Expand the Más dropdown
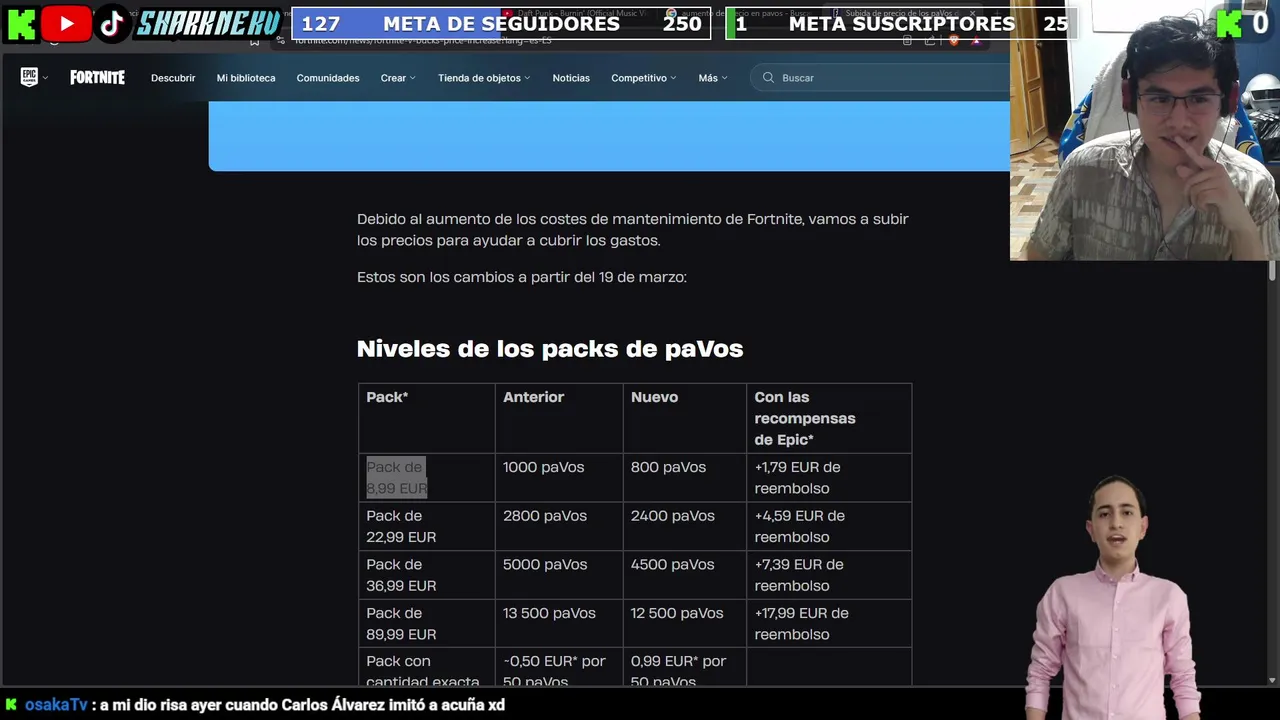Image resolution: width=1280 pixels, height=720 pixels. [713, 78]
